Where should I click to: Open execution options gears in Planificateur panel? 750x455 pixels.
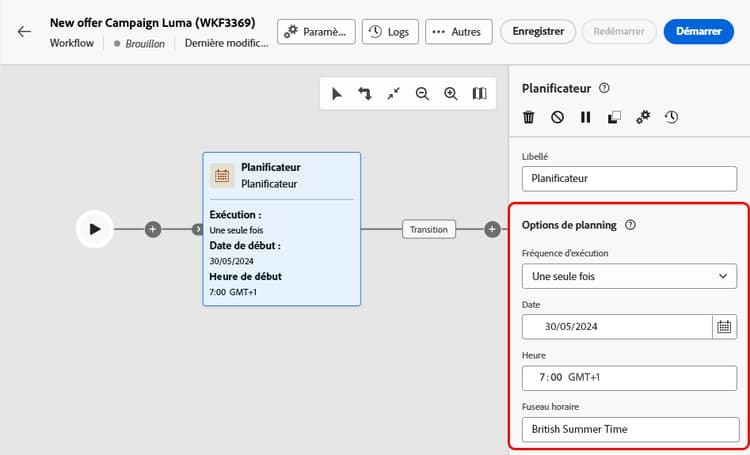[643, 117]
